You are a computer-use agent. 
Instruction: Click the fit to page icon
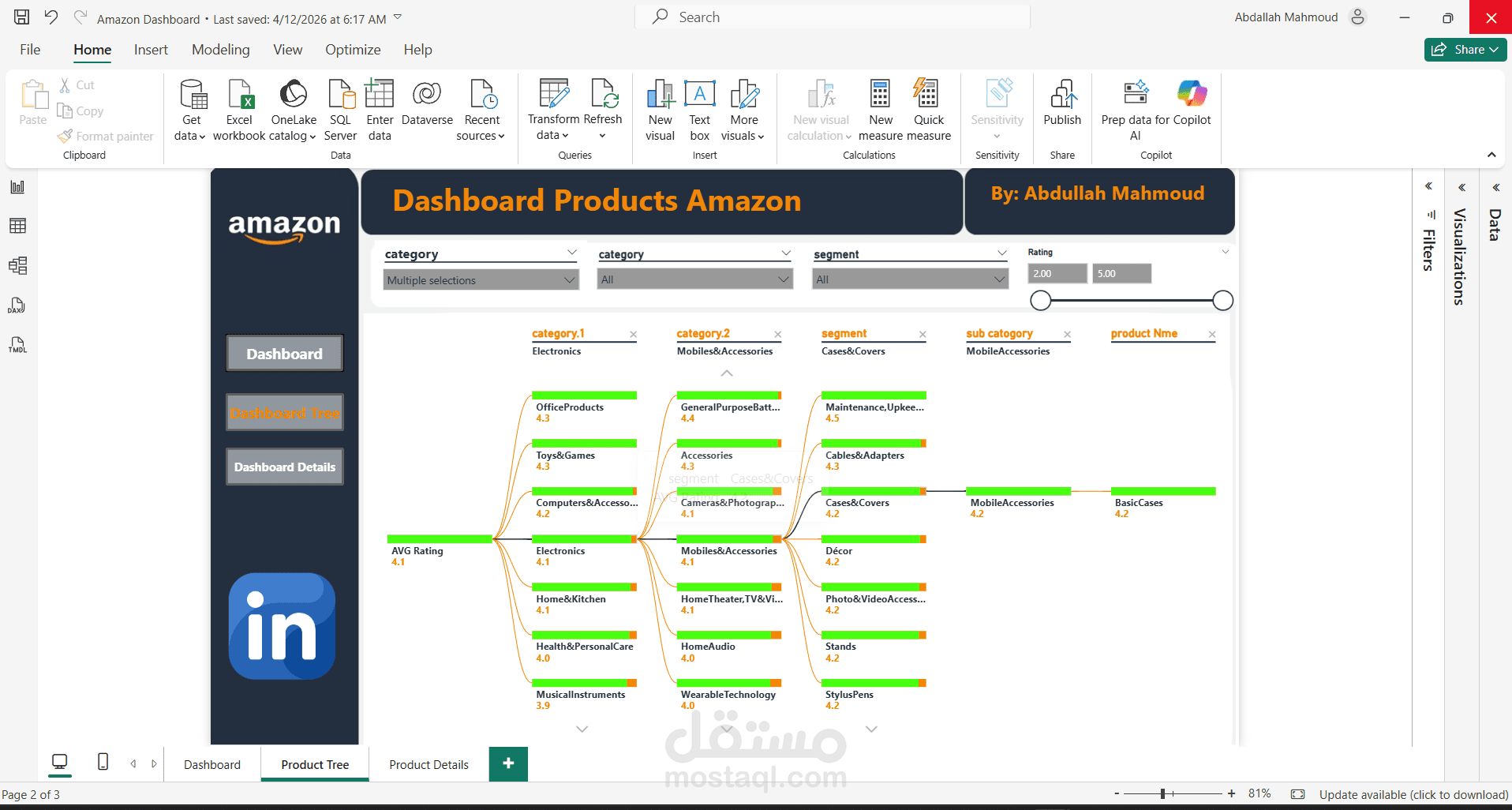pos(1297,794)
